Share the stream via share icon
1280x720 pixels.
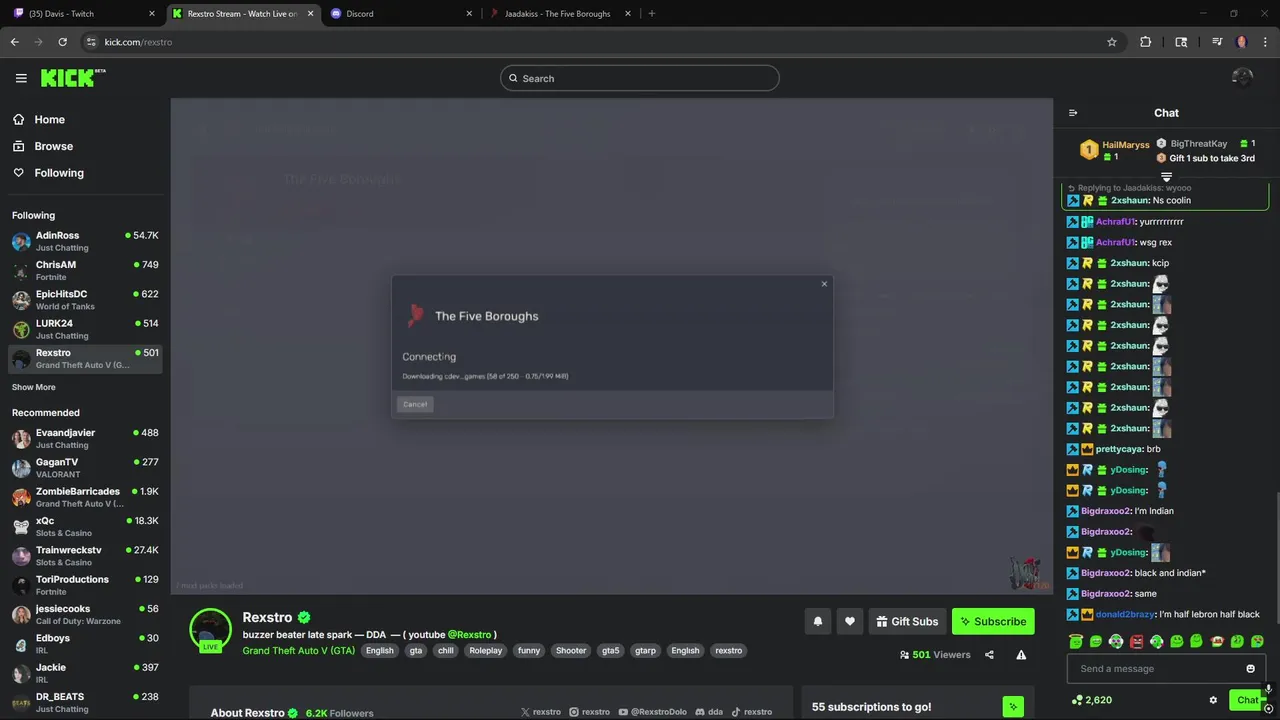tap(989, 655)
